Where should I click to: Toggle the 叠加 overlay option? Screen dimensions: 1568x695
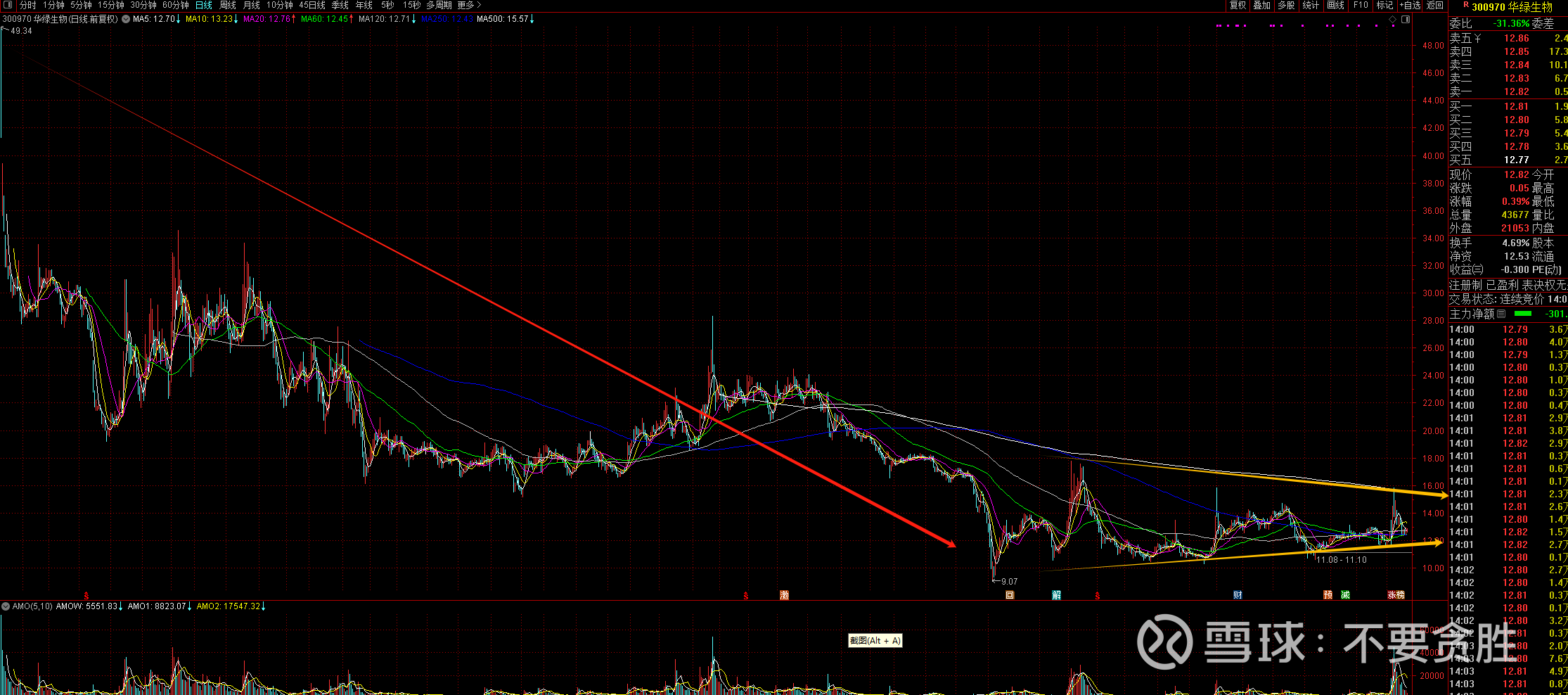(1262, 6)
